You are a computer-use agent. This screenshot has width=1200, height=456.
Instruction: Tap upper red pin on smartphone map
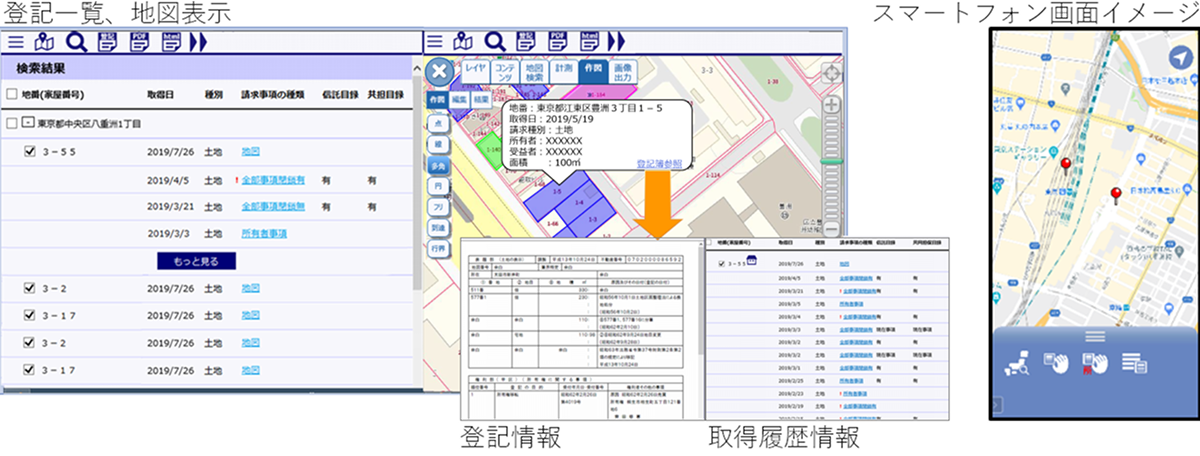[1066, 167]
